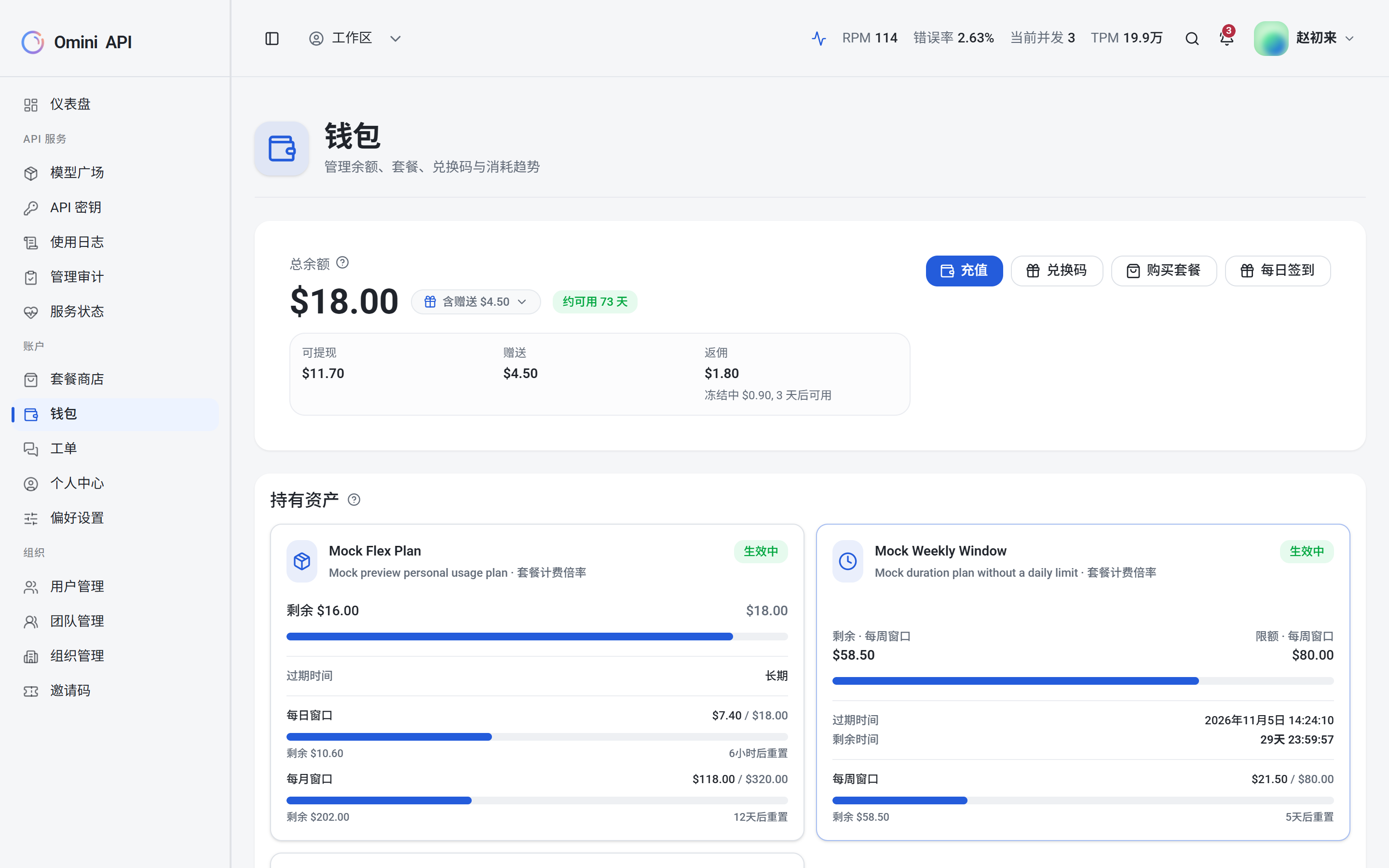Open the search icon in header
Screen dimensions: 1389x868
(x=1192, y=39)
